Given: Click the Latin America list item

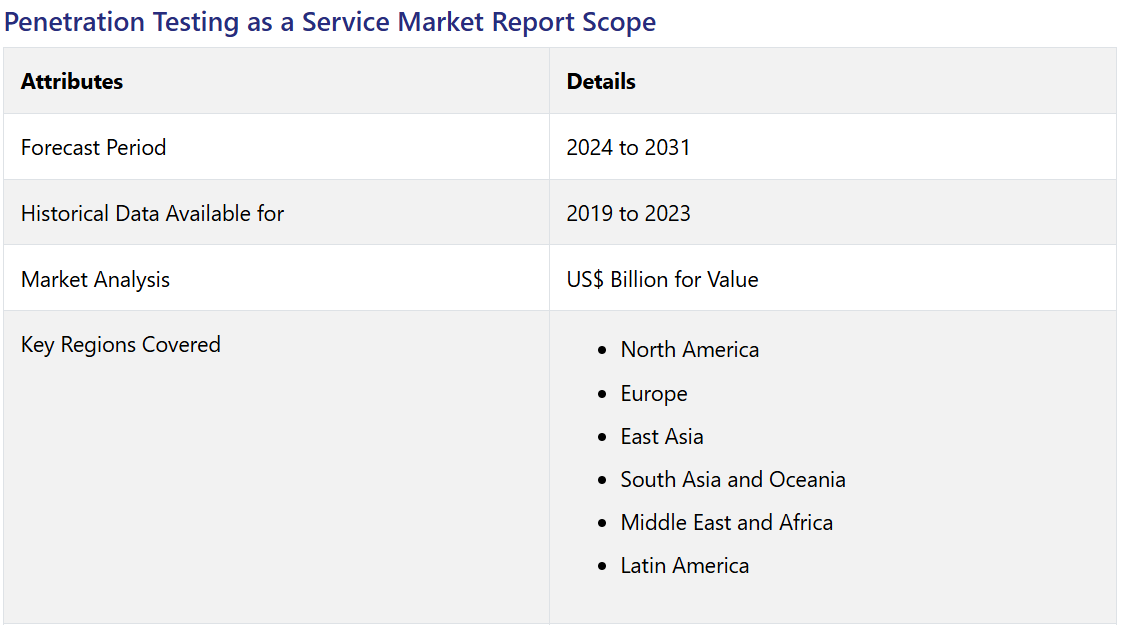Looking at the screenshot, I should pos(684,566).
